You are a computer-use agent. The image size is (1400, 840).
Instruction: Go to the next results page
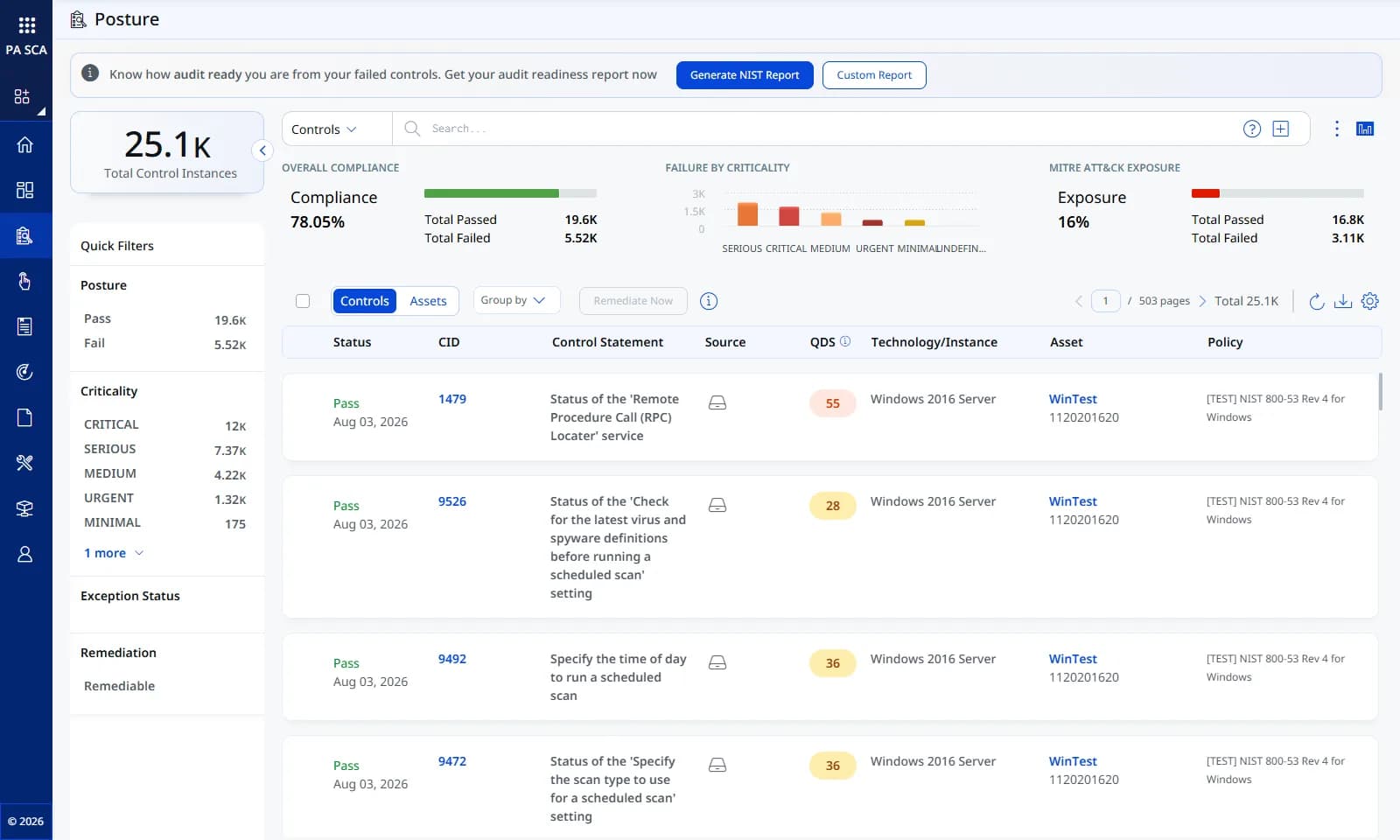[1202, 301]
